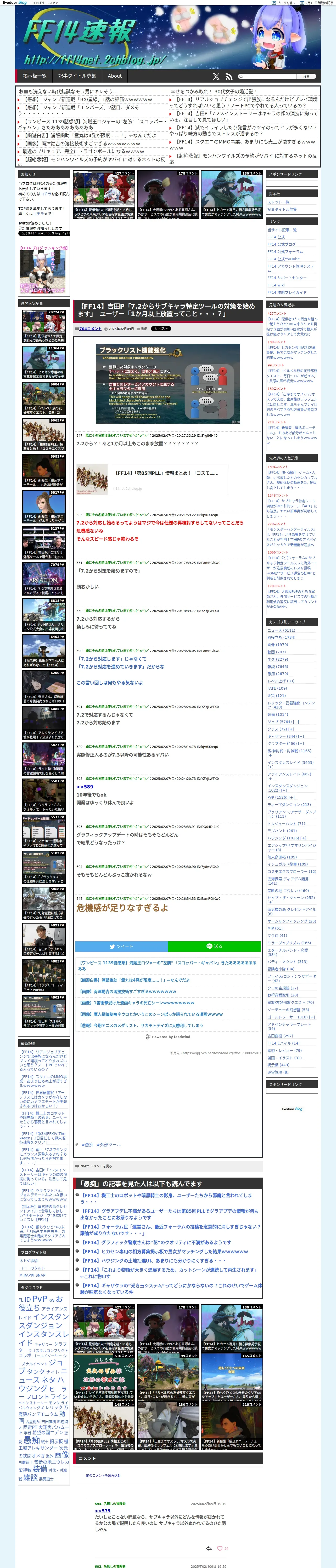The height and width of the screenshot is (1568, 336).
Task: Open the #外部ツール tag link
Action: click(109, 1144)
